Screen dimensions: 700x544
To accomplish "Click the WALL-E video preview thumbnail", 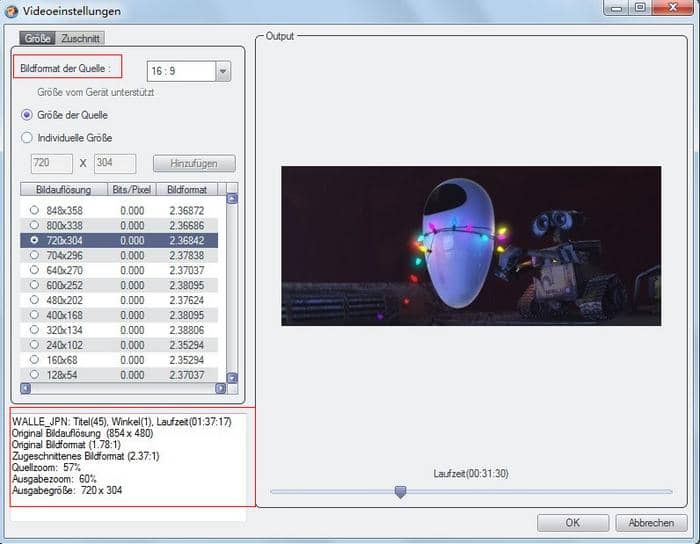I will pyautogui.click(x=471, y=246).
